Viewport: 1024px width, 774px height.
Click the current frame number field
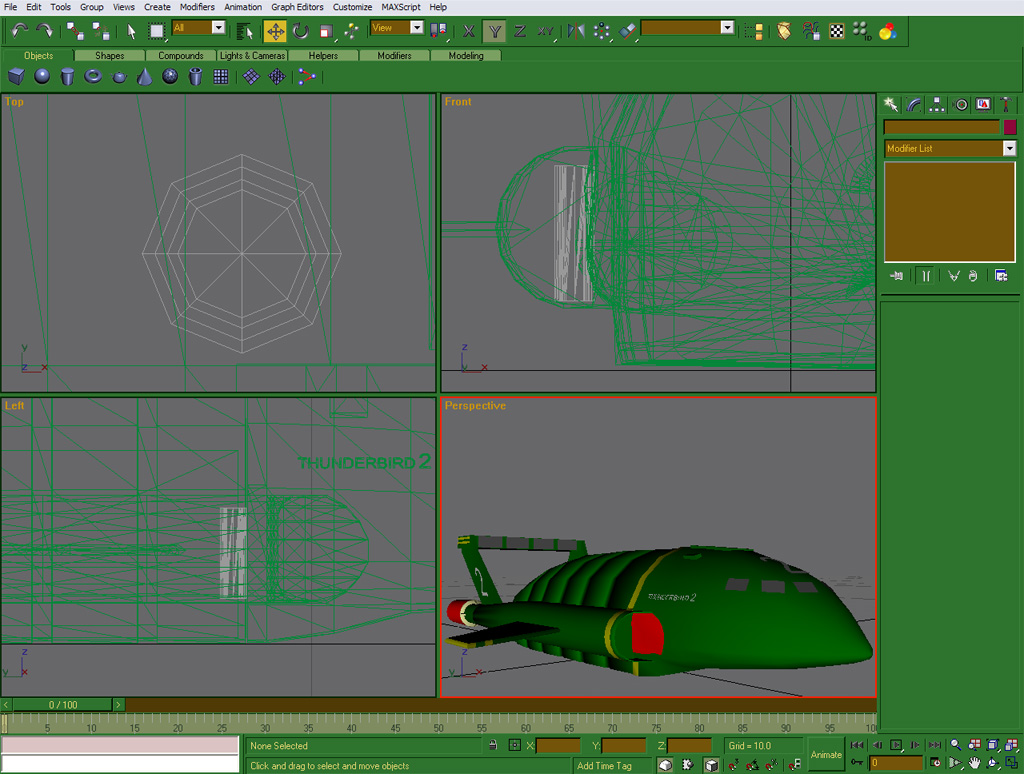pyautogui.click(x=896, y=763)
